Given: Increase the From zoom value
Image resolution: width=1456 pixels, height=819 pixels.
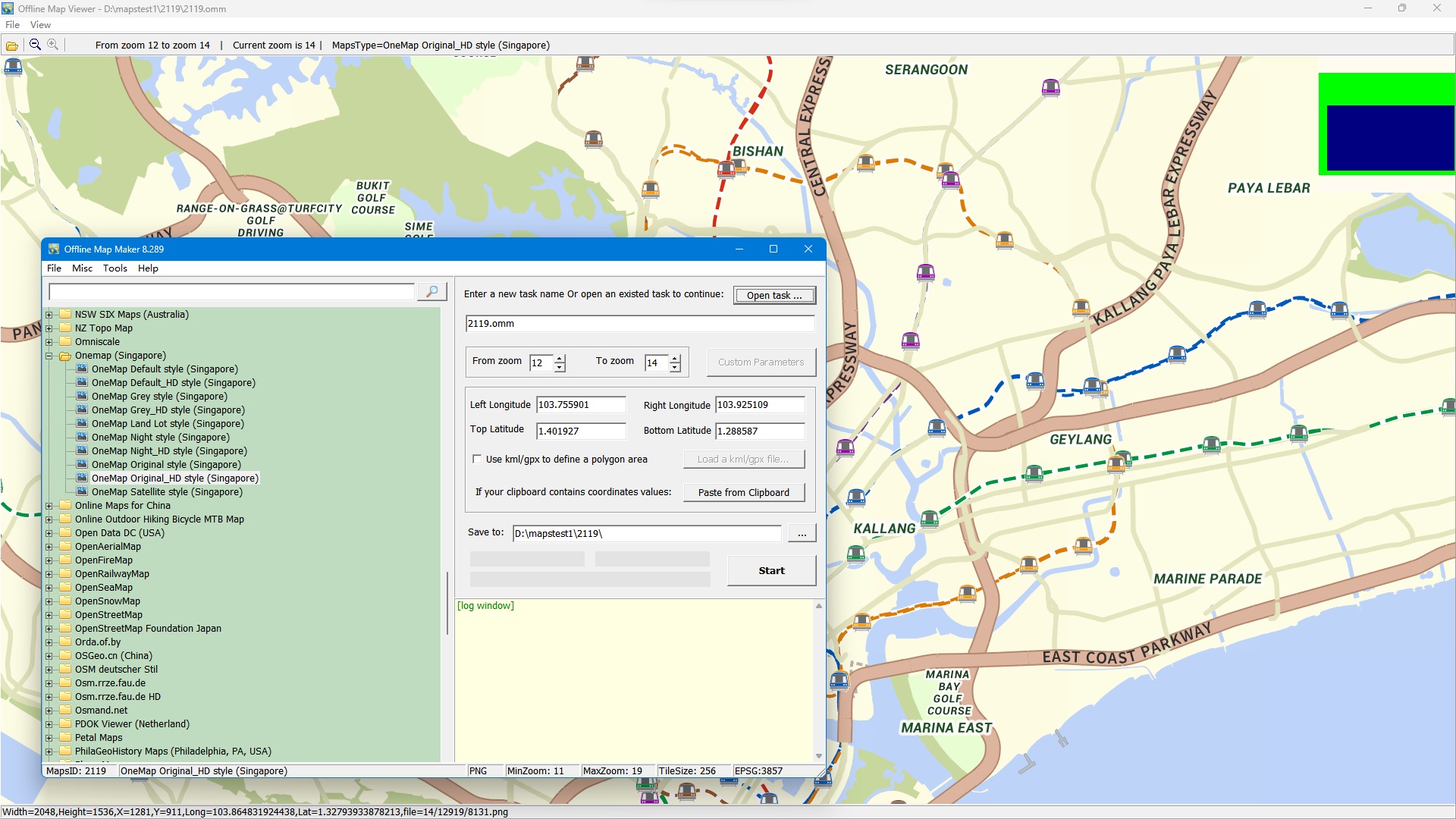Looking at the screenshot, I should click(x=560, y=358).
